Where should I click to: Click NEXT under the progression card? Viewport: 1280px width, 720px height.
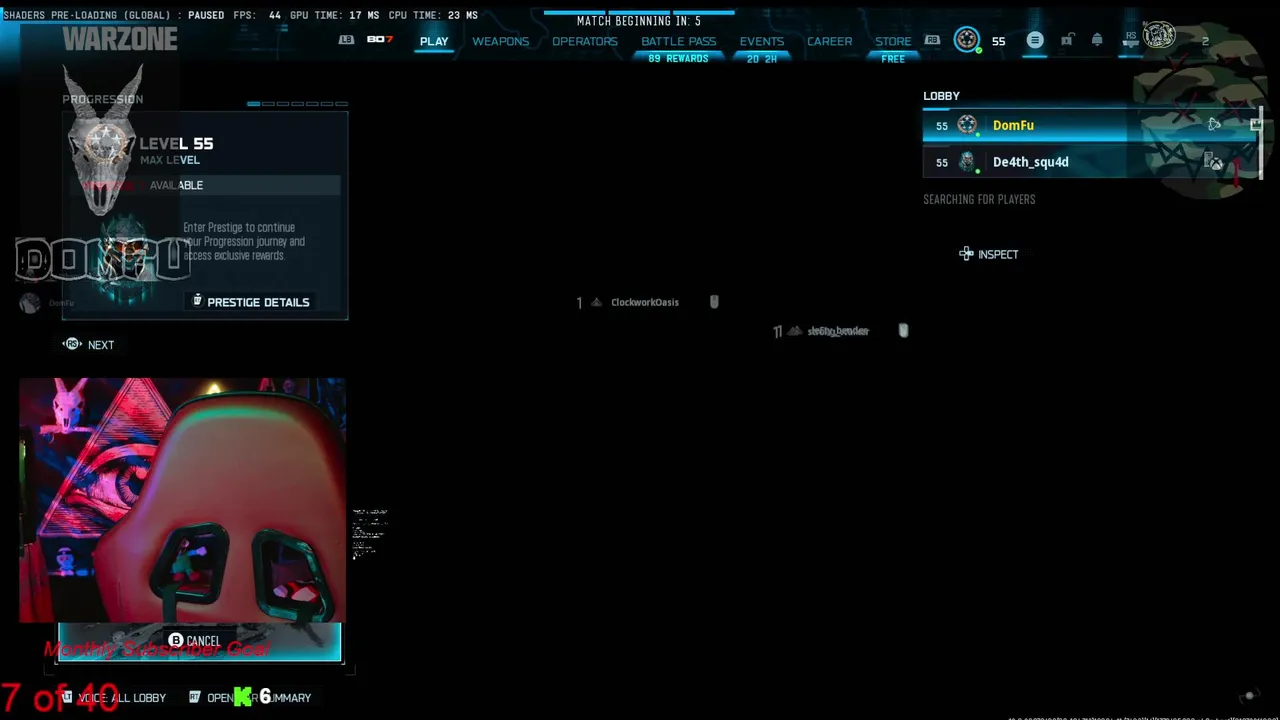pos(89,345)
